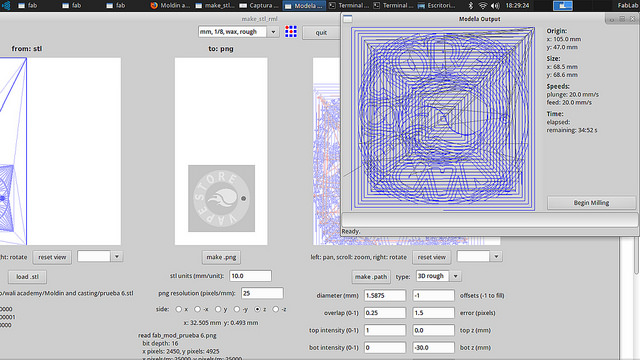Click Begin Milling in Modela Output
Viewport: 640px width, 360px height.
(591, 202)
